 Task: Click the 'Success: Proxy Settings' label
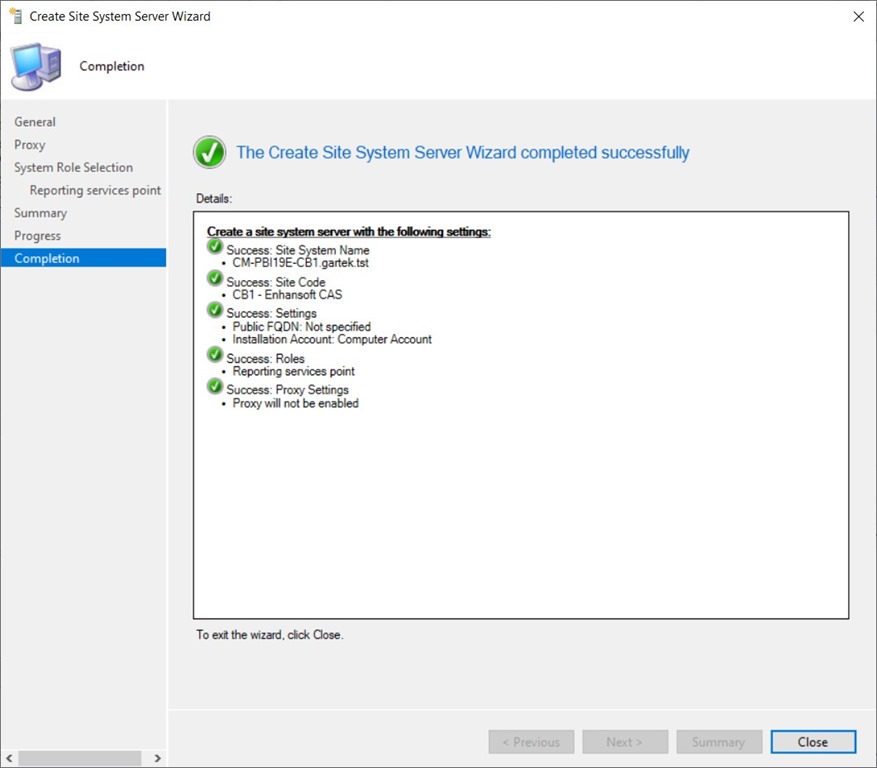287,390
